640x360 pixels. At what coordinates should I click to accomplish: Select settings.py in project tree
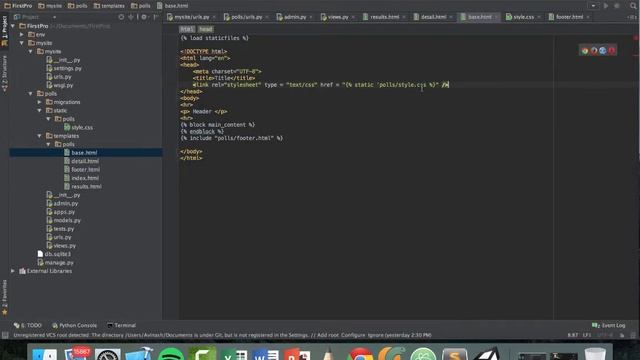pyautogui.click(x=64, y=68)
